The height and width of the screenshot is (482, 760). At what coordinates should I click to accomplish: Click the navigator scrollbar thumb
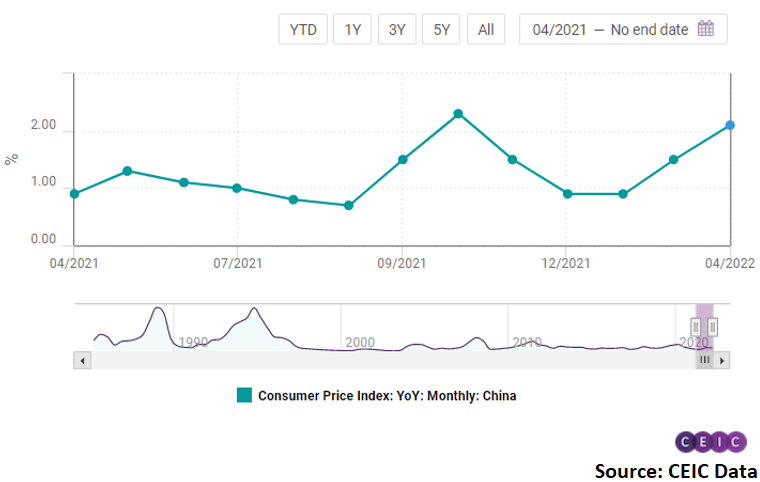[704, 359]
